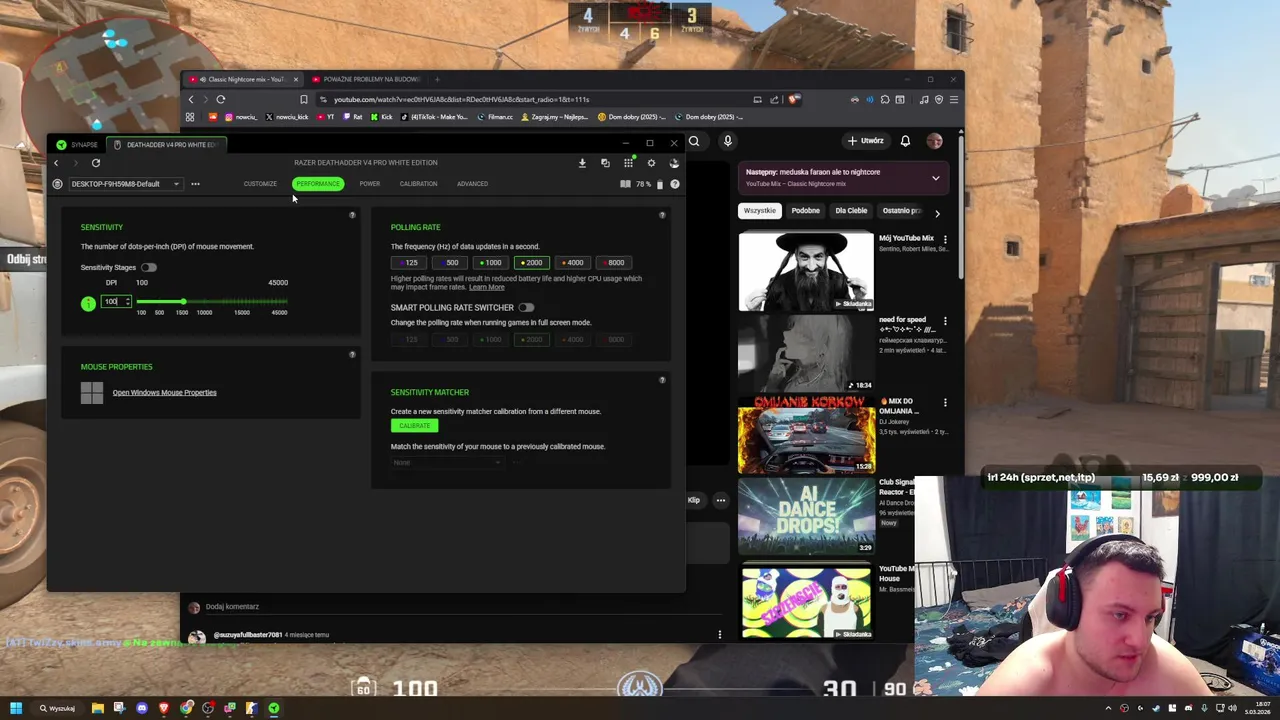
Task: Expand the Następny playlist panel chevron
Action: [935, 178]
